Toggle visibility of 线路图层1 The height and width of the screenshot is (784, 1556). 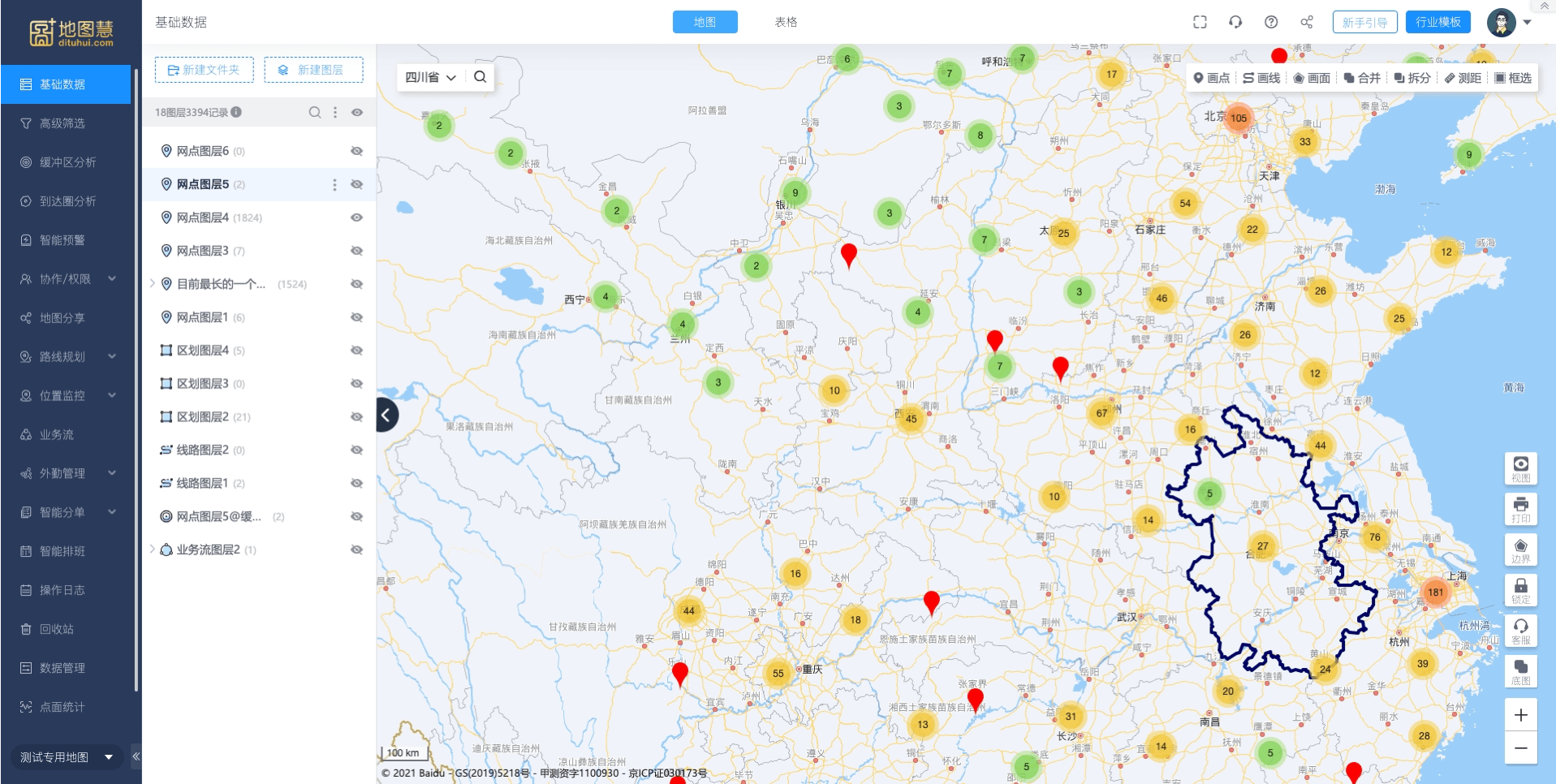356,483
